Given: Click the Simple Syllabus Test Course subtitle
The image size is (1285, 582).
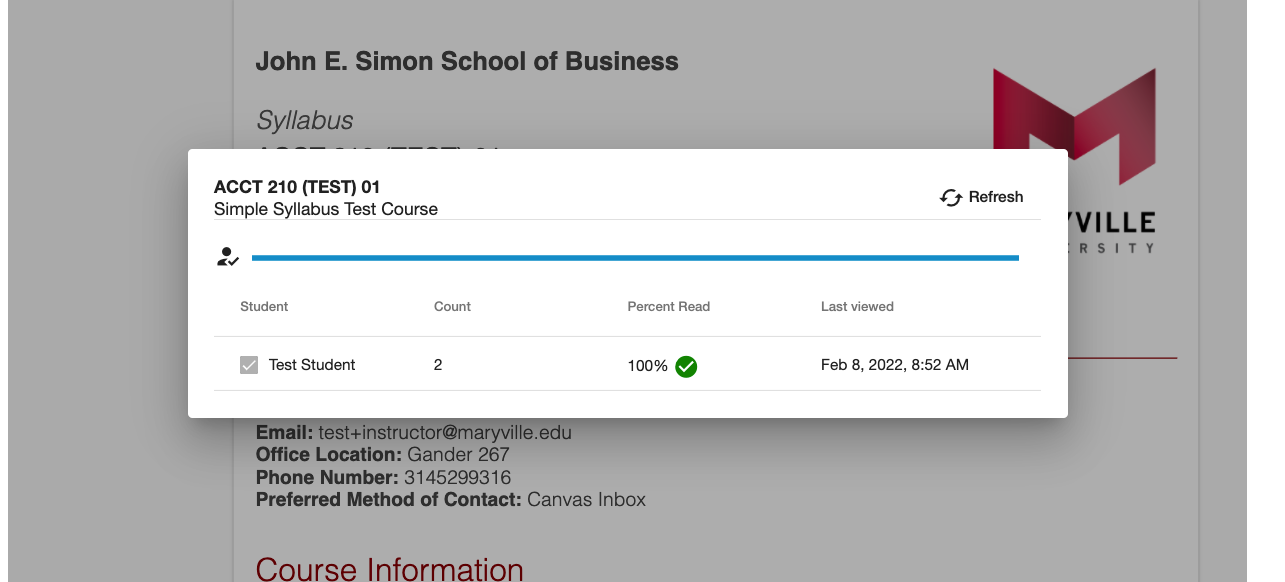Looking at the screenshot, I should tap(326, 209).
